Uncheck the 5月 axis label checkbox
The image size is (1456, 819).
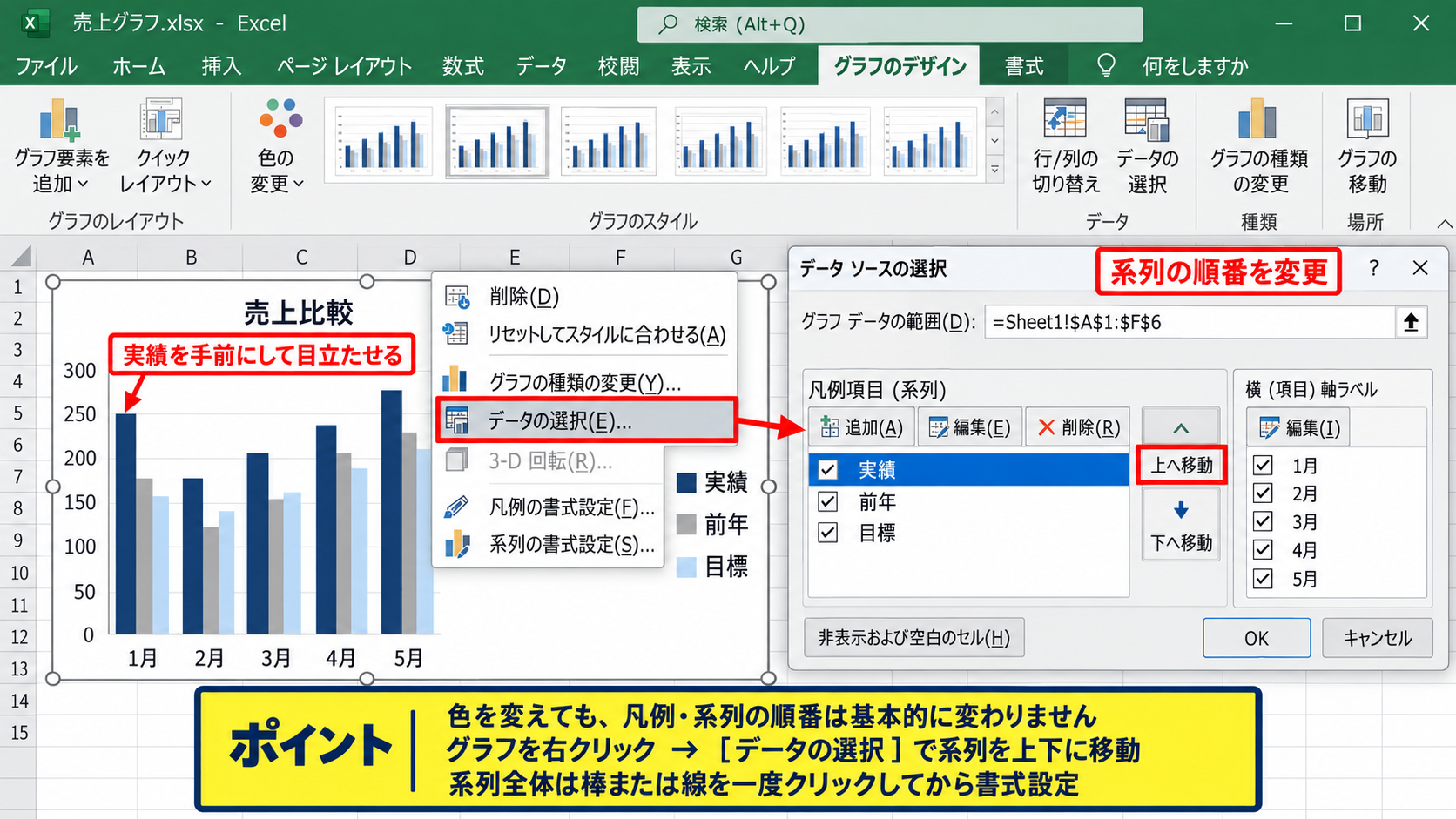pos(1263,579)
